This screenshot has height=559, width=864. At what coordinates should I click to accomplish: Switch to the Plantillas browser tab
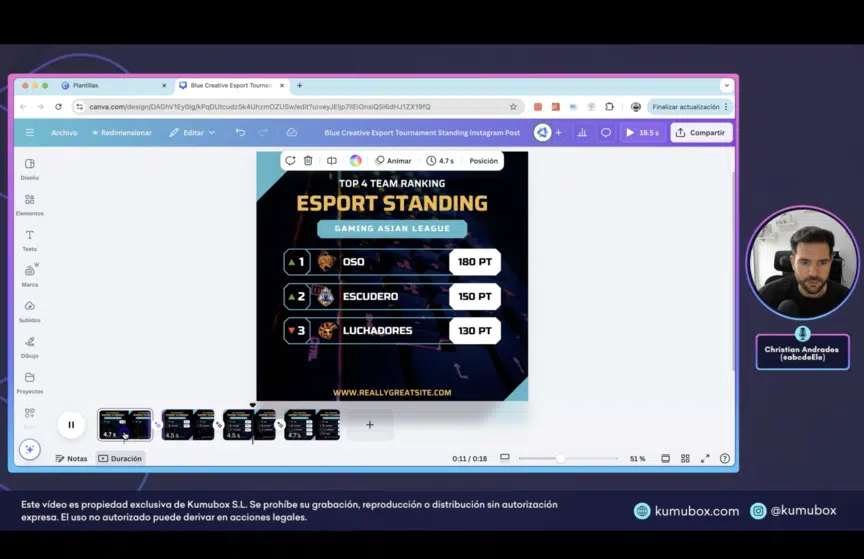114,85
